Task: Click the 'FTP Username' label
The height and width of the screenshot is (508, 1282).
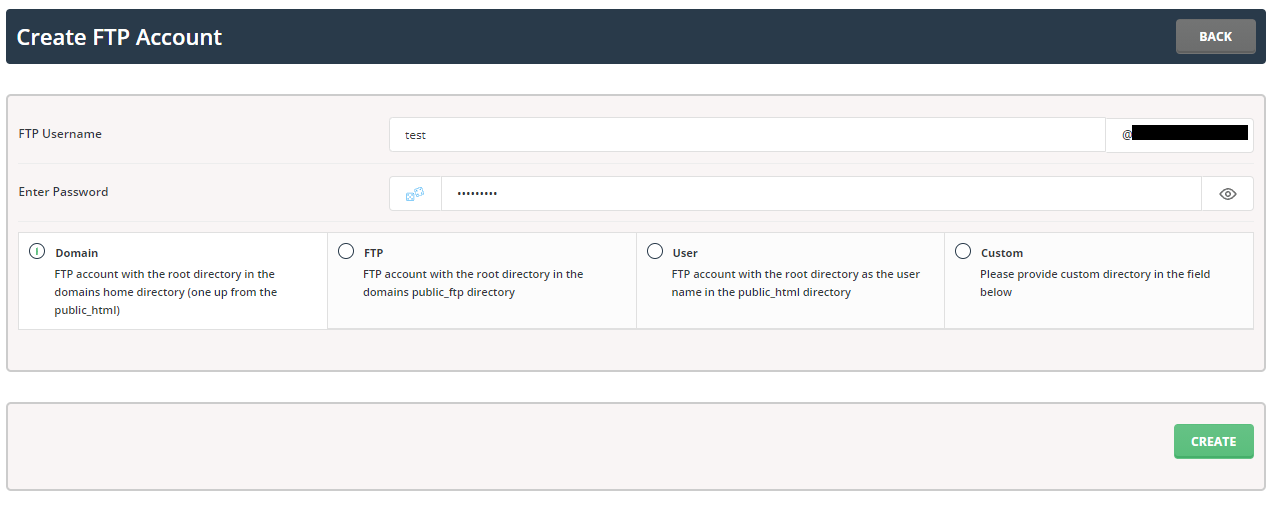Action: click(x=60, y=134)
